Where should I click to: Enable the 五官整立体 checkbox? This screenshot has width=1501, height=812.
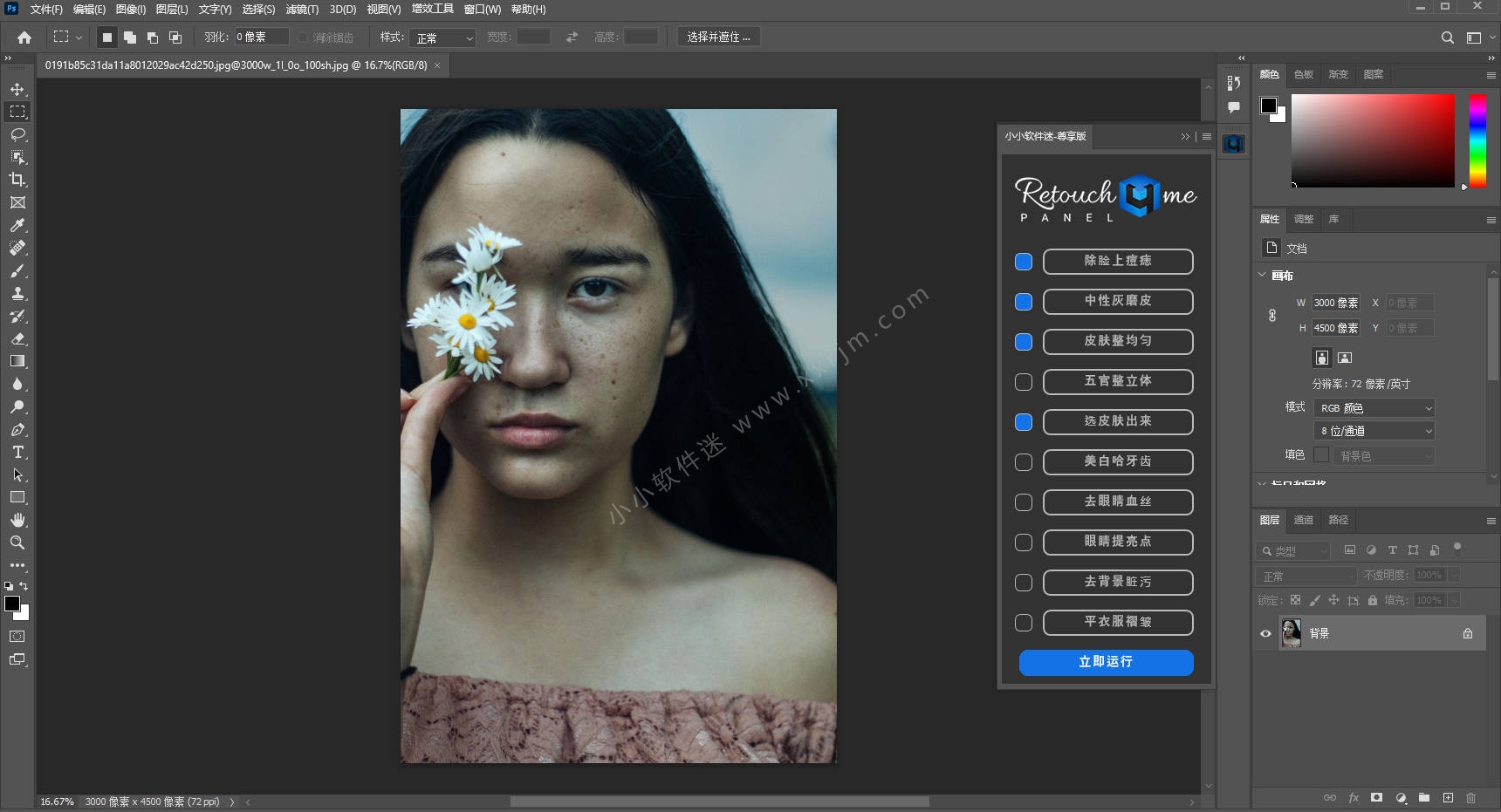click(x=1024, y=382)
